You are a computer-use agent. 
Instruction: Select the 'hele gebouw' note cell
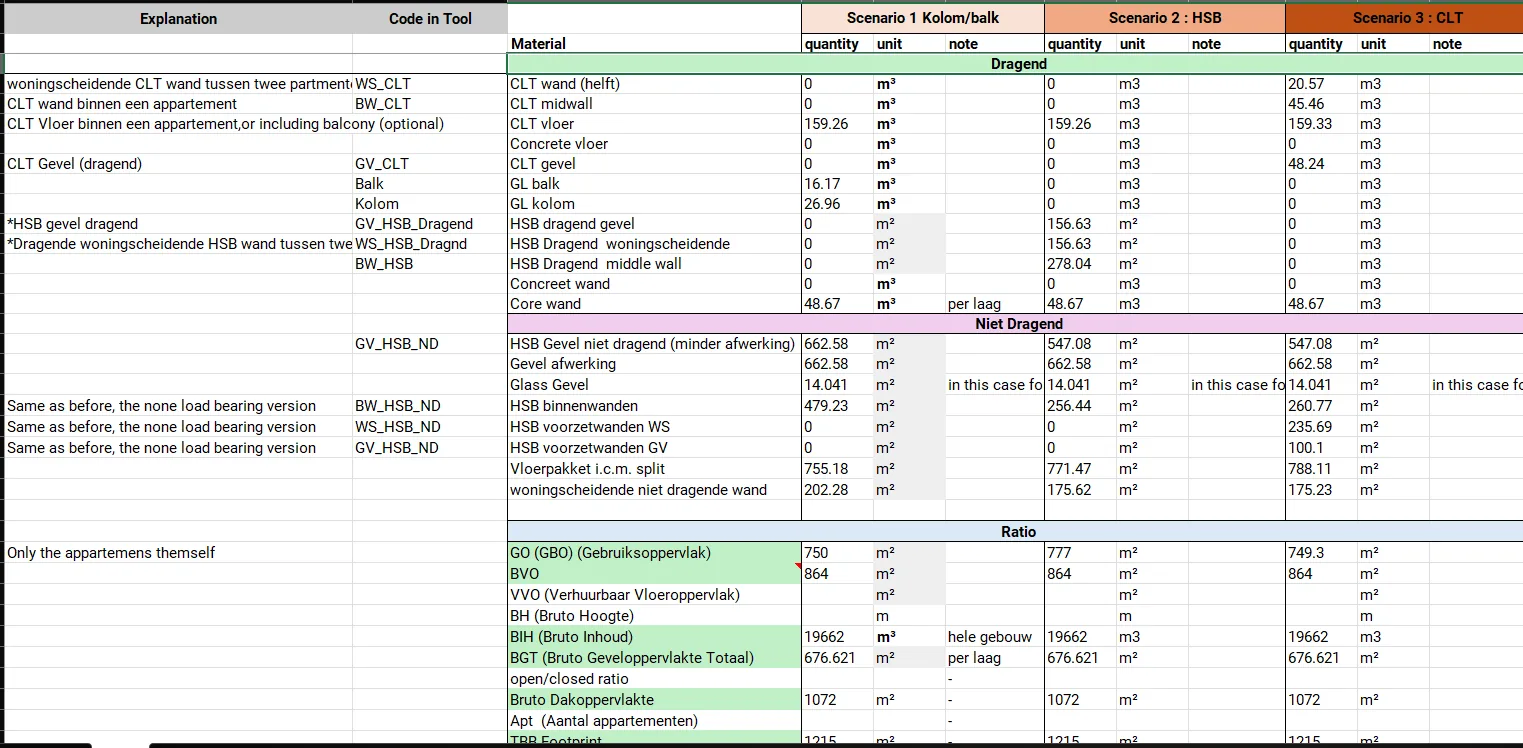pyautogui.click(x=995, y=637)
